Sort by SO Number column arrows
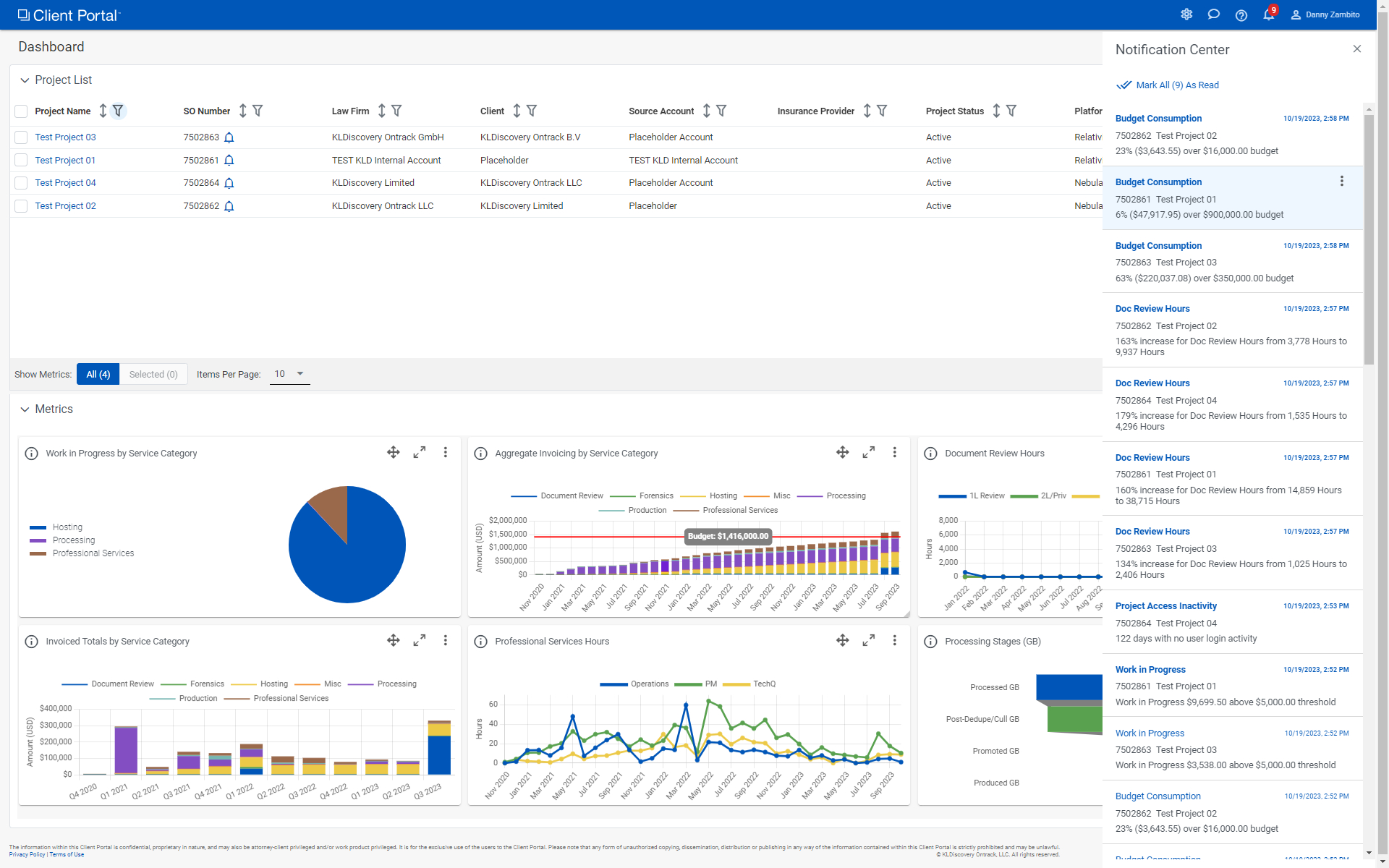1389x868 pixels. tap(243, 111)
